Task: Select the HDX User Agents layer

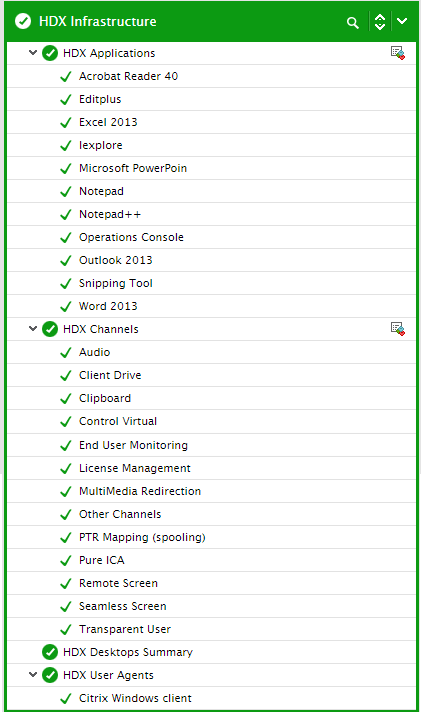Action: point(109,675)
